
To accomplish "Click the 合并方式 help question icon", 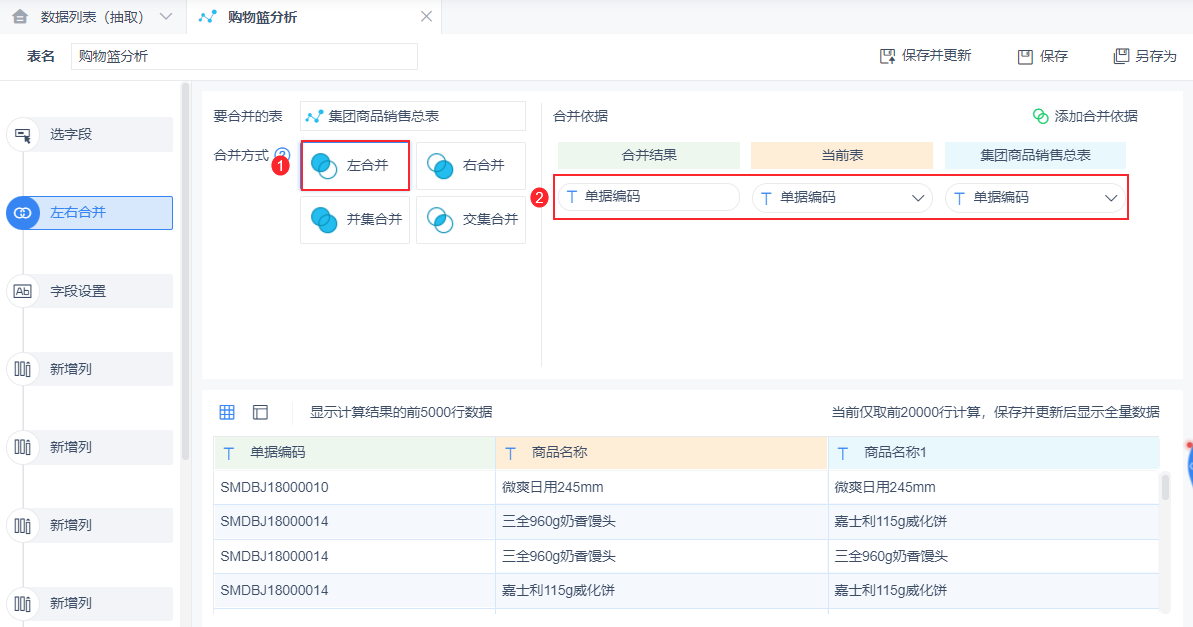I will click(282, 156).
